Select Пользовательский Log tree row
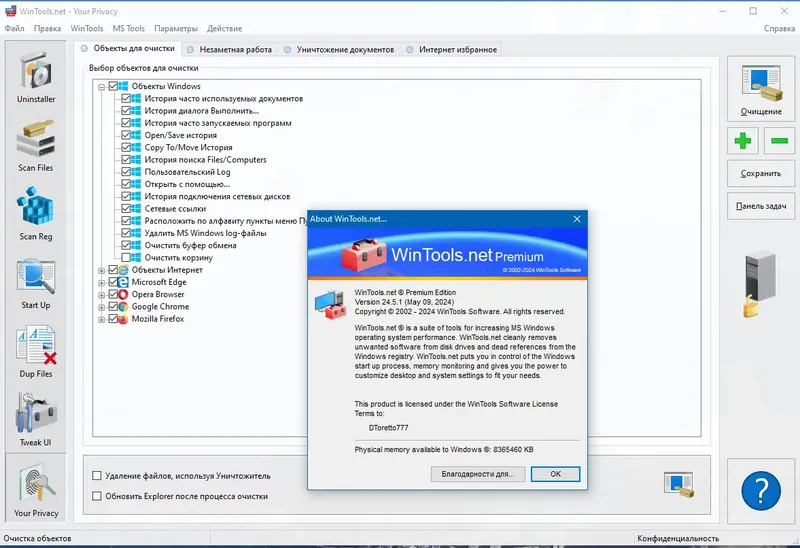Viewport: 800px width, 548px height. 187,172
